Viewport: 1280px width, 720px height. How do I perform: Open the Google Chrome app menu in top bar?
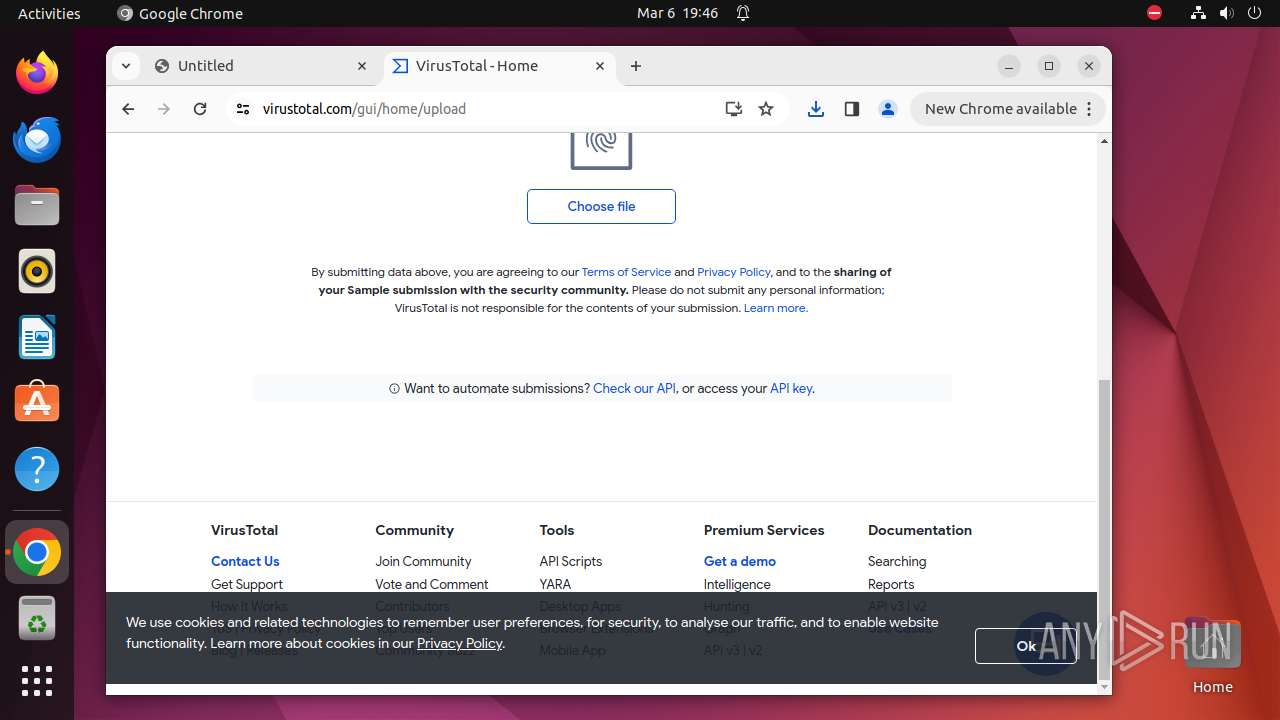pyautogui.click(x=180, y=13)
